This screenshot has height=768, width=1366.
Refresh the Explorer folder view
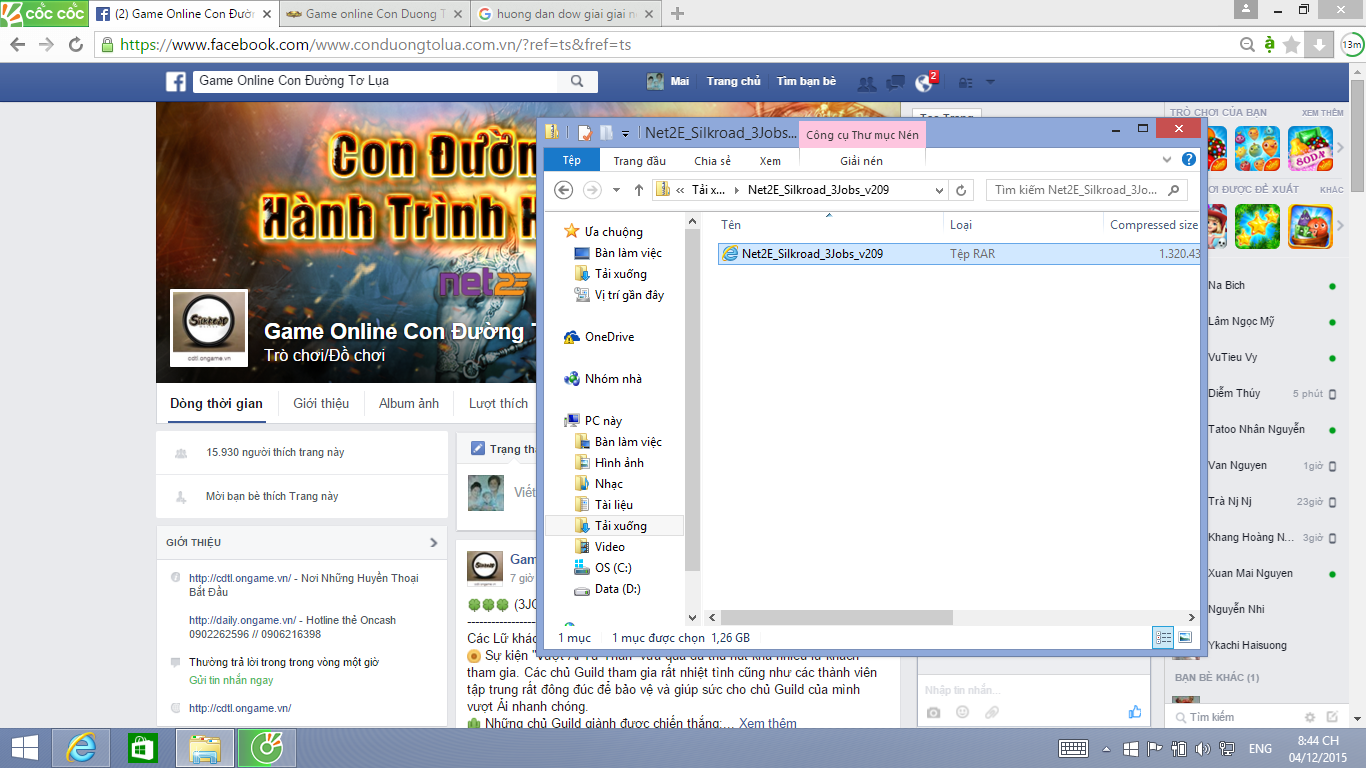tap(961, 190)
